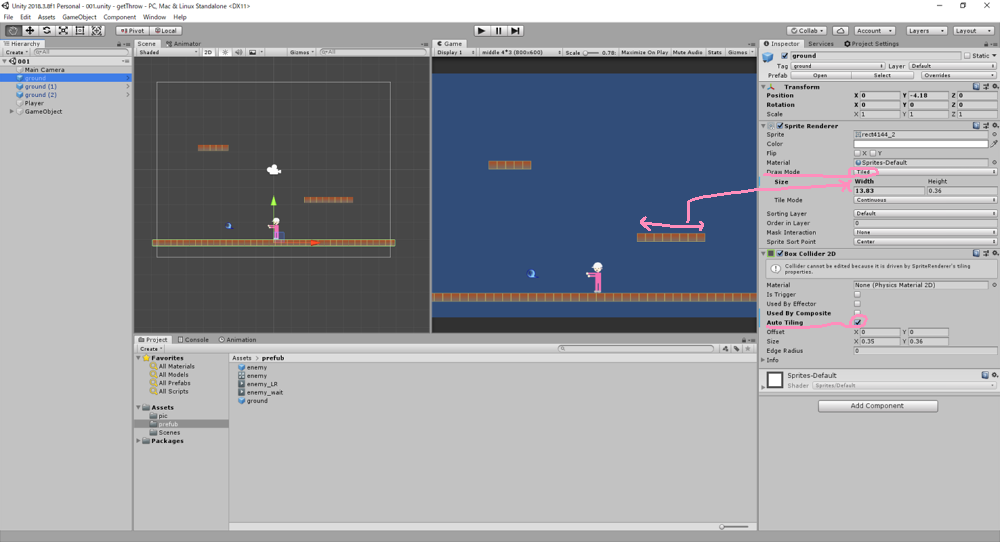This screenshot has width=1000, height=542.
Task: Toggle scene lighting sun icon
Action: [225, 52]
